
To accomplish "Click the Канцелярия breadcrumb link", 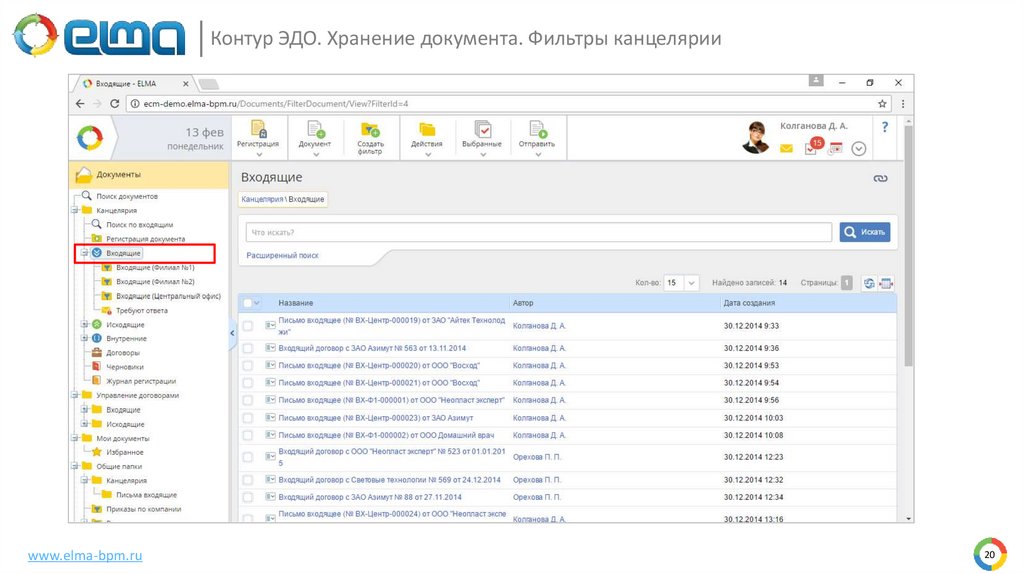I will 261,200.
